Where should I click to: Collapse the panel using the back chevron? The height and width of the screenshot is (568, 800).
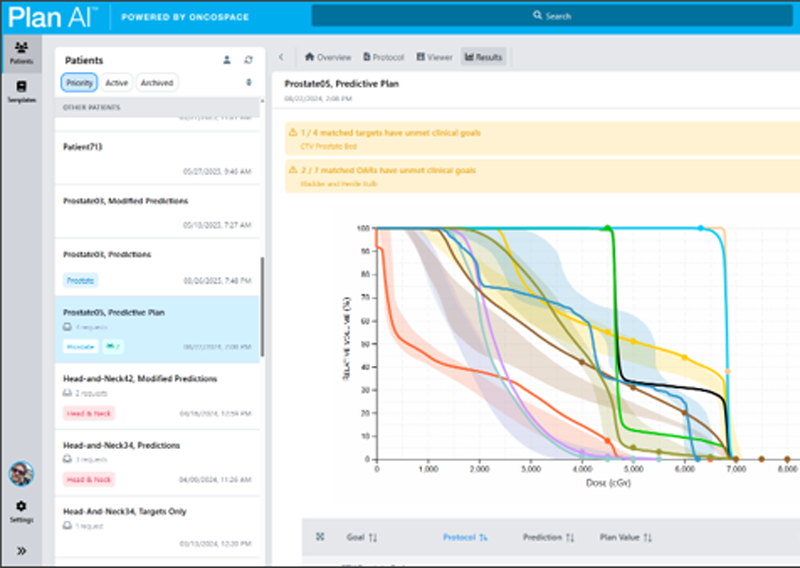[281, 57]
